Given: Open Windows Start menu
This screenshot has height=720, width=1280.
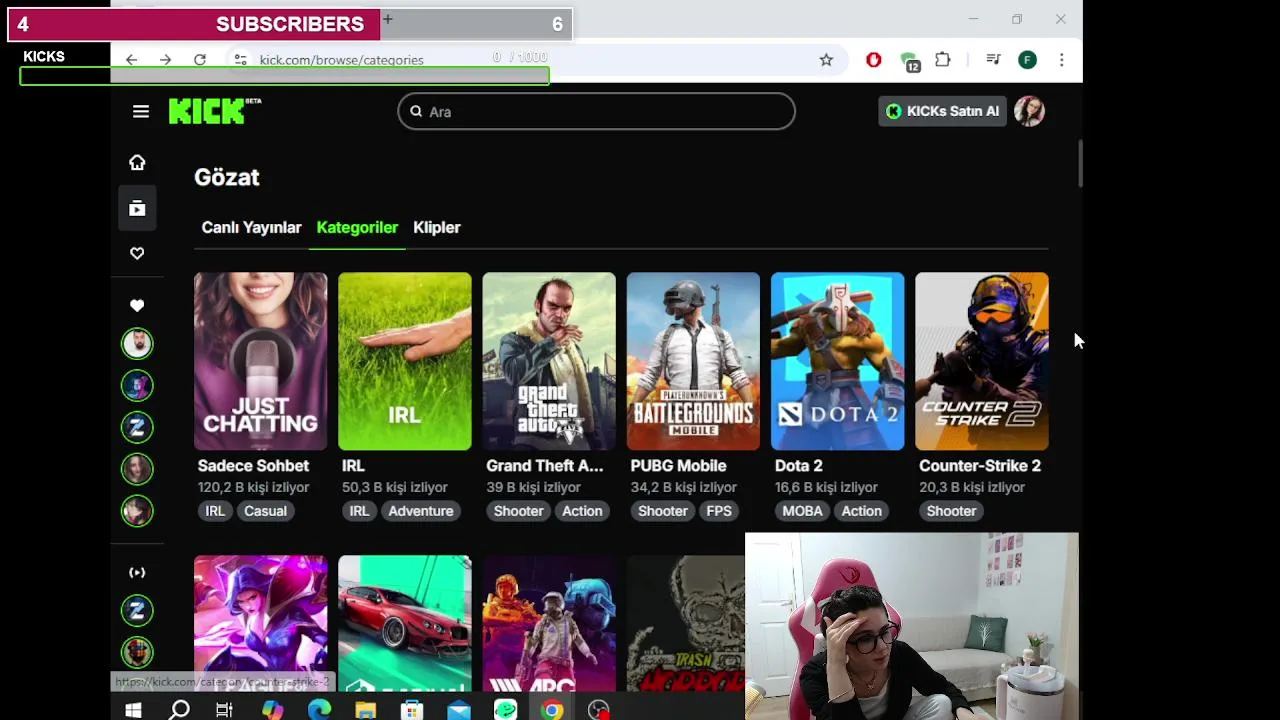Looking at the screenshot, I should click(x=133, y=710).
